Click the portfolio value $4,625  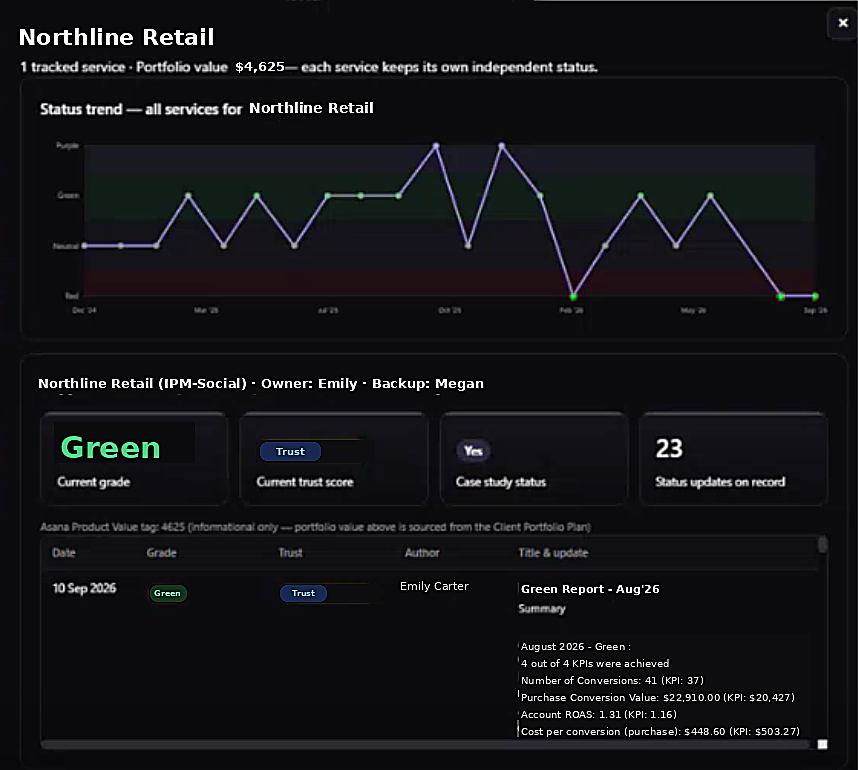(260, 67)
